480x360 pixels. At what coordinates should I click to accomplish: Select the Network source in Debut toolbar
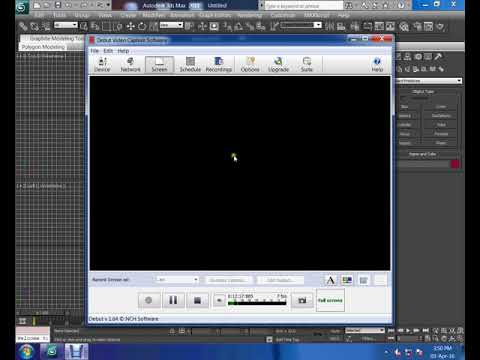click(x=130, y=65)
